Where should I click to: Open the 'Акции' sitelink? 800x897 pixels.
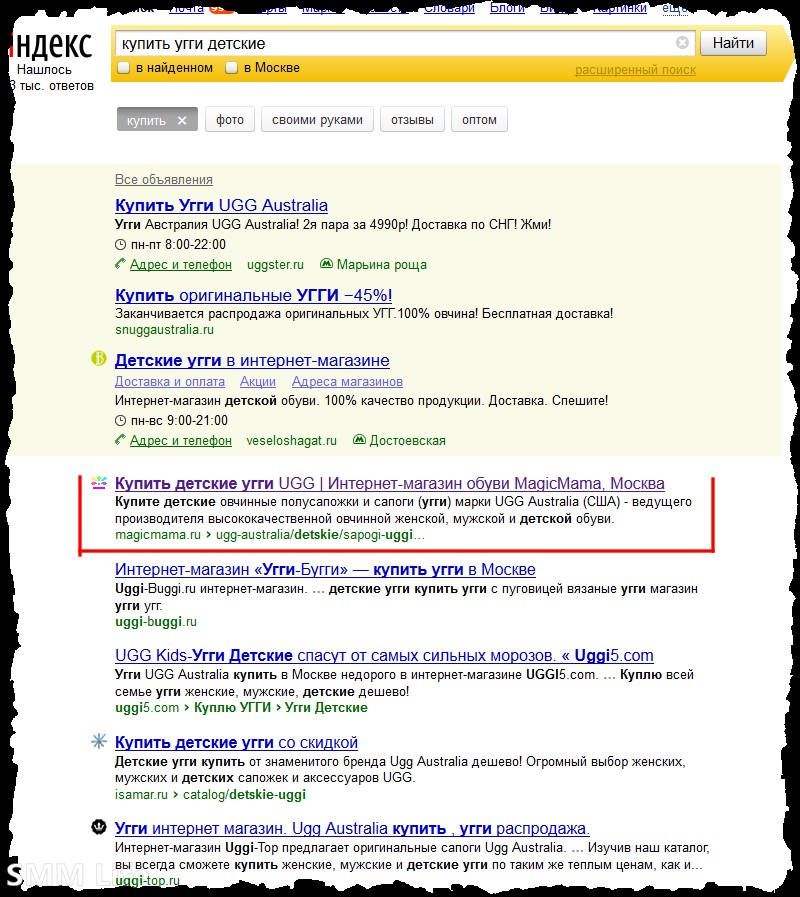pos(258,382)
